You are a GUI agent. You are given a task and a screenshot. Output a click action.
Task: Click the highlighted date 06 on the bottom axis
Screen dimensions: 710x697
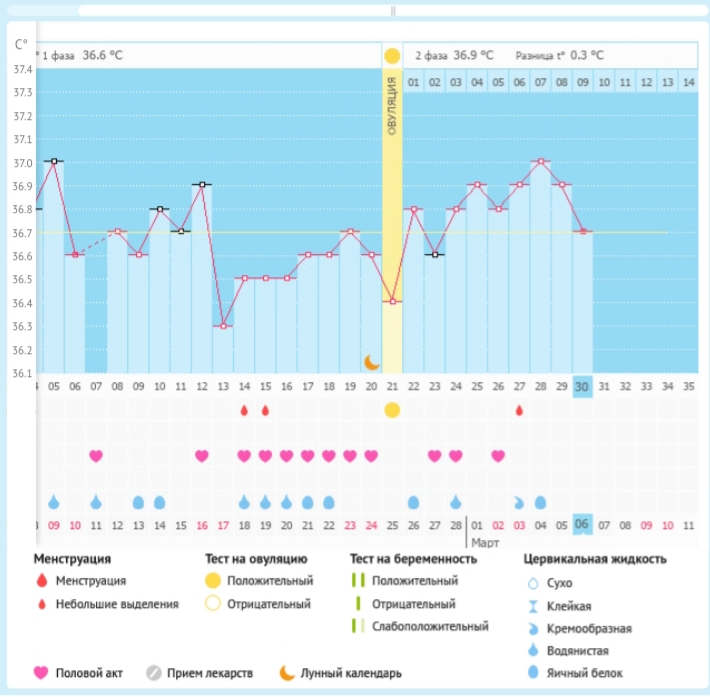pos(582,525)
